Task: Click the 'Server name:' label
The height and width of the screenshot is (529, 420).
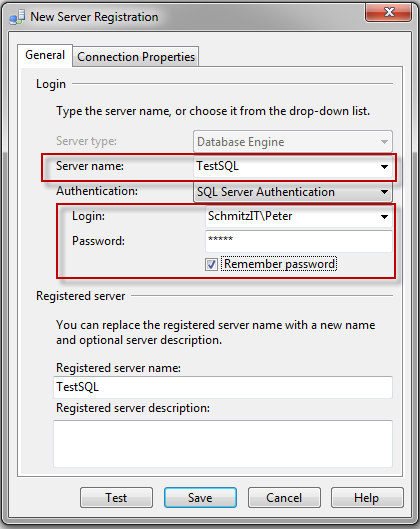Action: click(90, 166)
